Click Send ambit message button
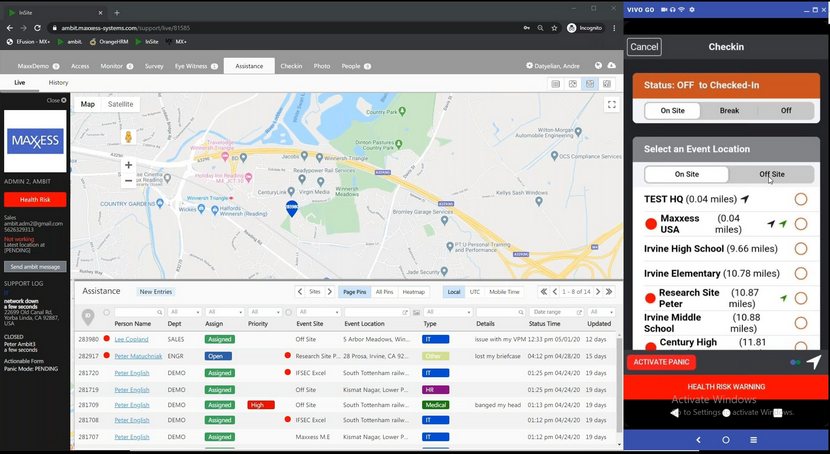 pyautogui.click(x=35, y=267)
